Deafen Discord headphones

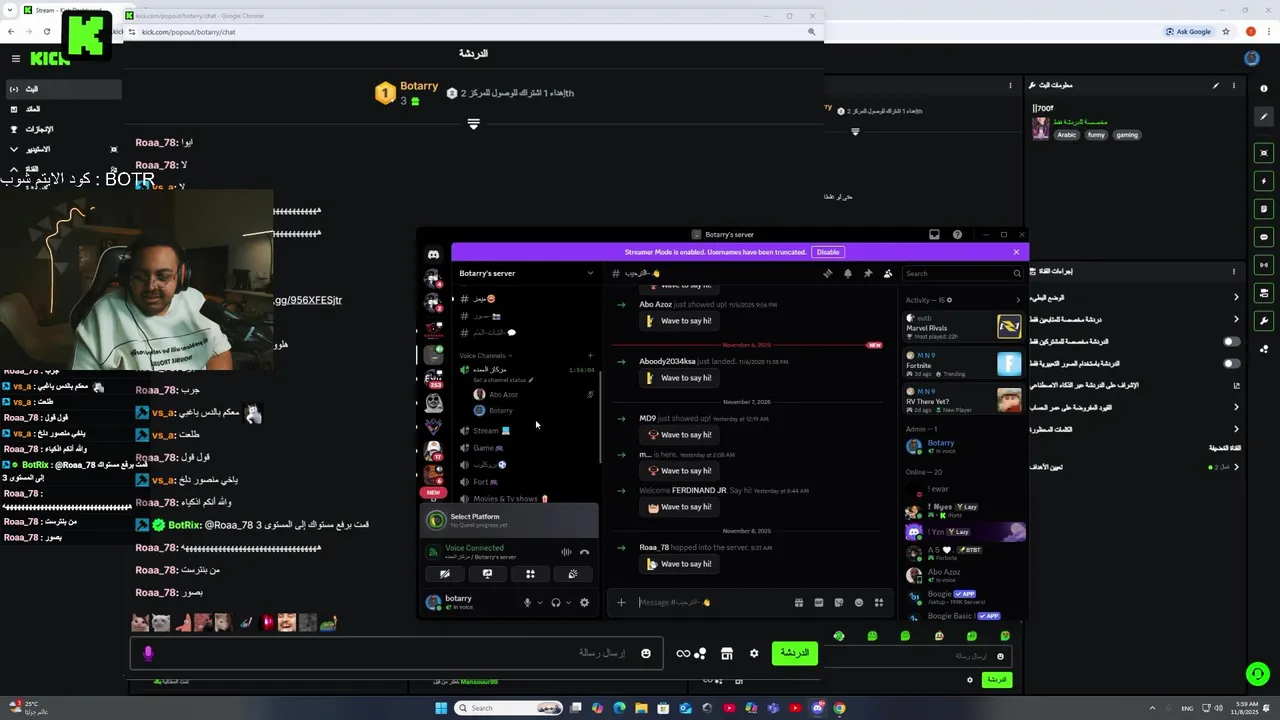[556, 602]
